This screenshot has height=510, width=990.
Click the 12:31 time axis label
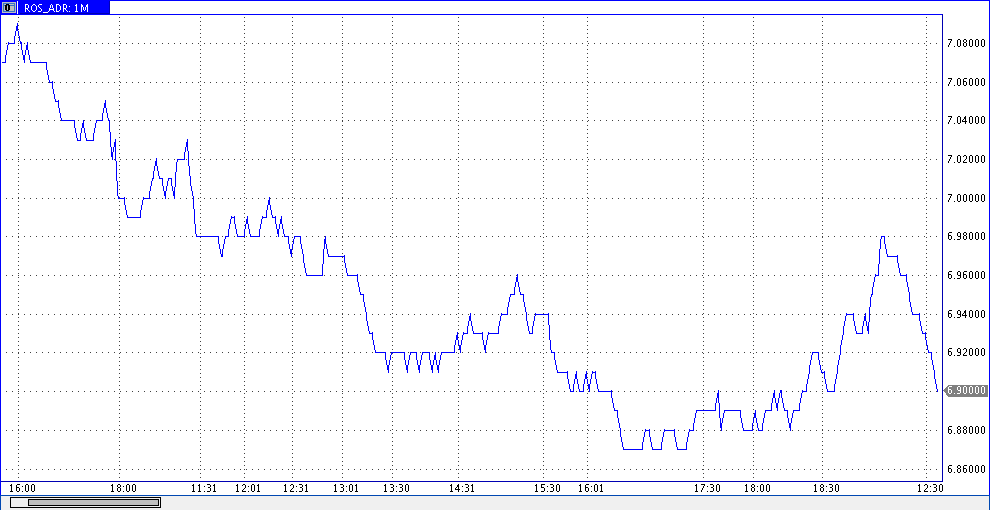(295, 489)
